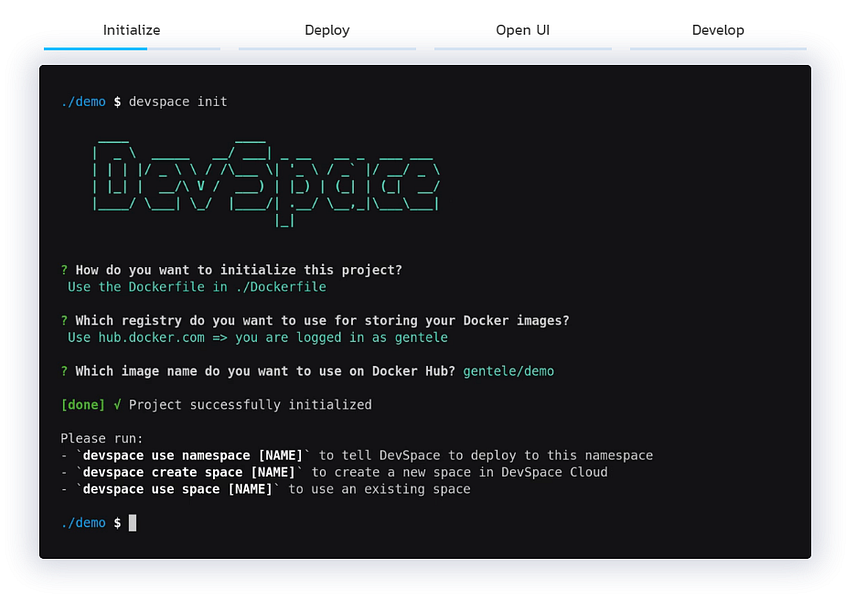Click the 'gentele/demo' image name
The height and width of the screenshot is (600, 856).
[508, 371]
